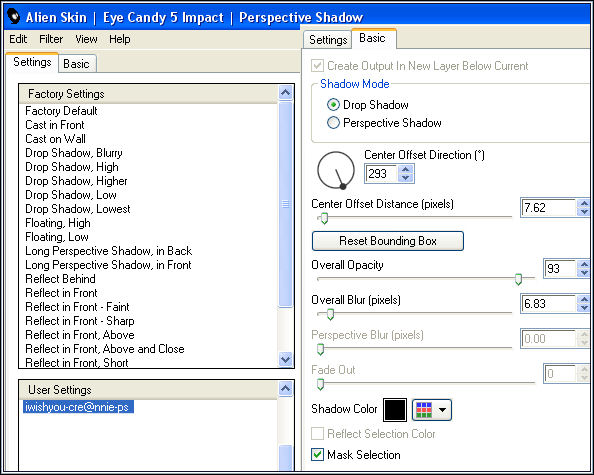This screenshot has height=475, width=594.
Task: Select the Factory Default preset
Action: [x=61, y=111]
